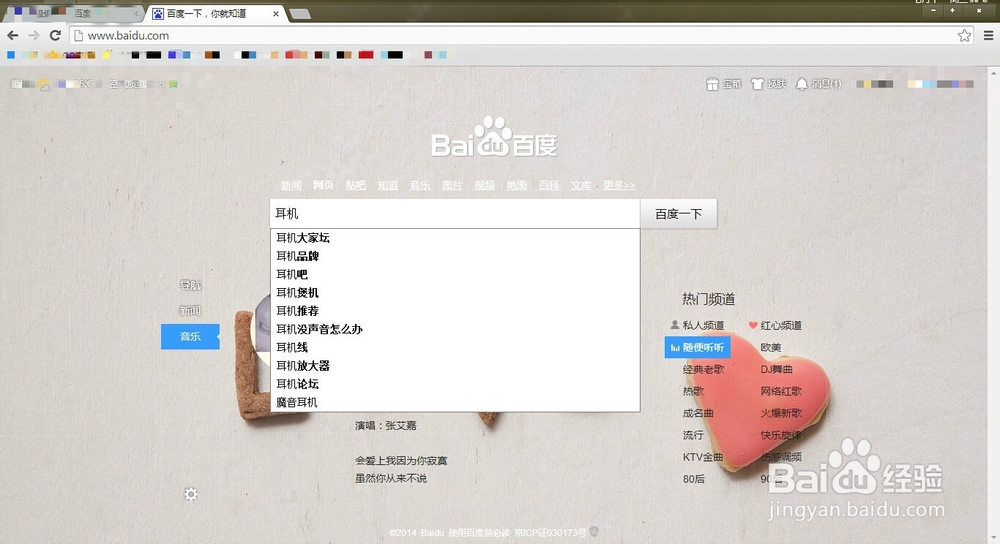This screenshot has width=1000, height=544.
Task: Open the 文库 link
Action: pyautogui.click(x=581, y=185)
